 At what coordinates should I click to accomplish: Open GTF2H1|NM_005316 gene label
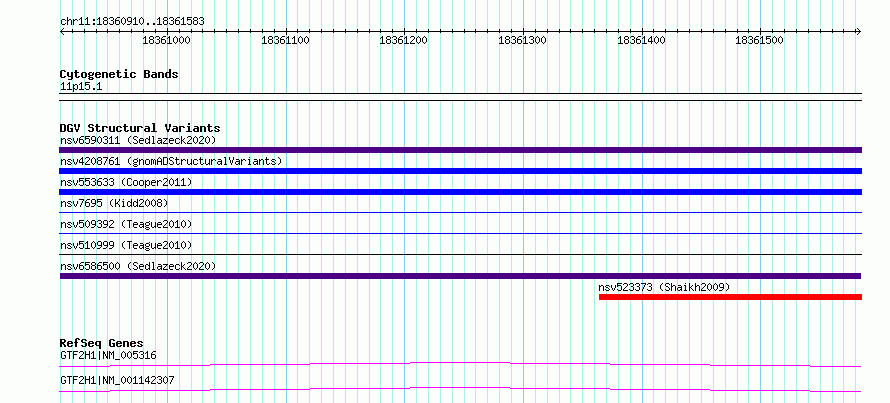point(108,356)
